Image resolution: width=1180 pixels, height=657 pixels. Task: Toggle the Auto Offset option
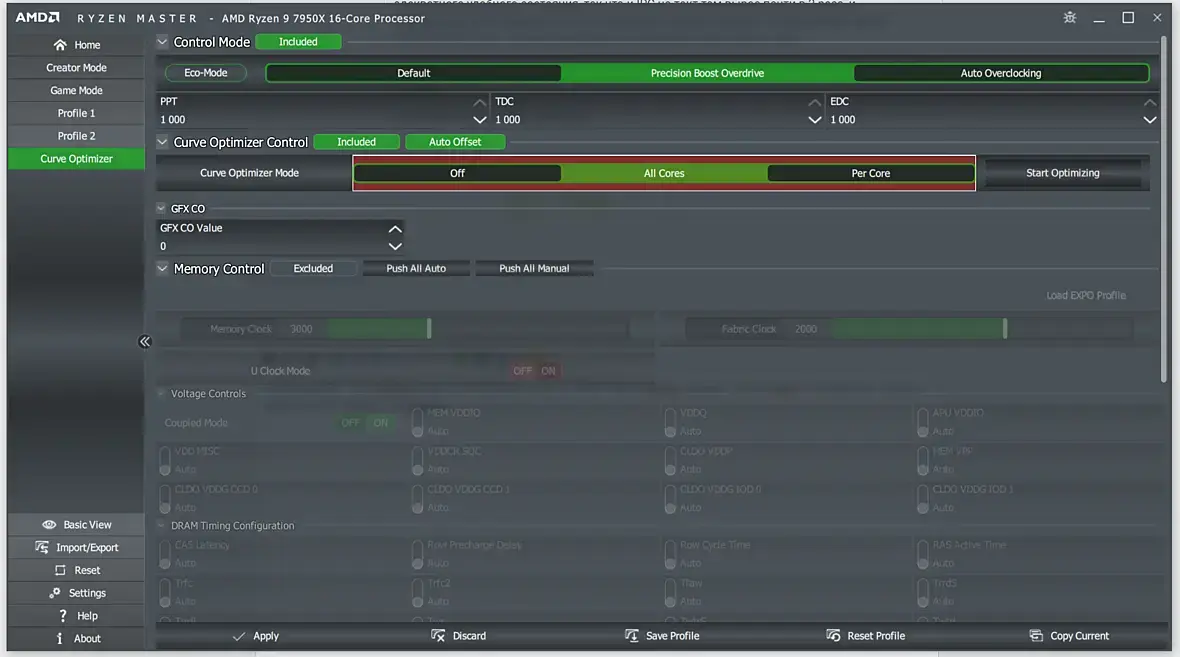click(x=455, y=141)
